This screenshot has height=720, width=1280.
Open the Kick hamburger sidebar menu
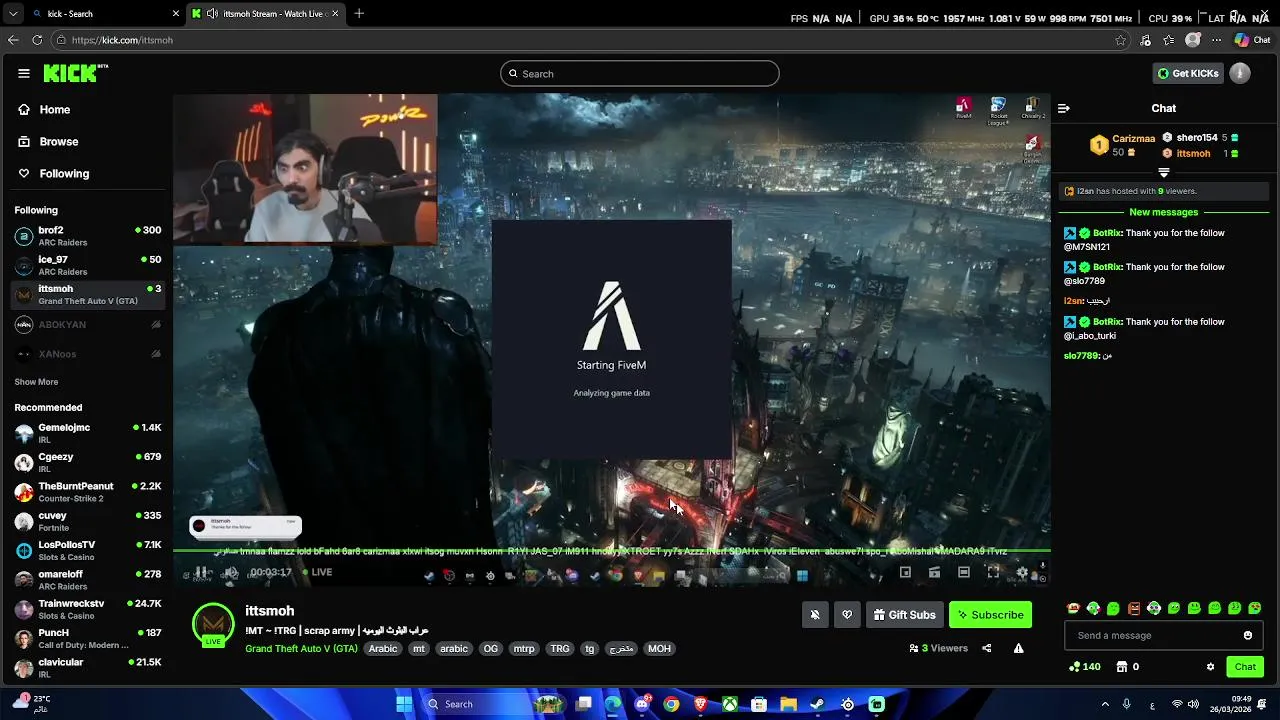(x=23, y=73)
